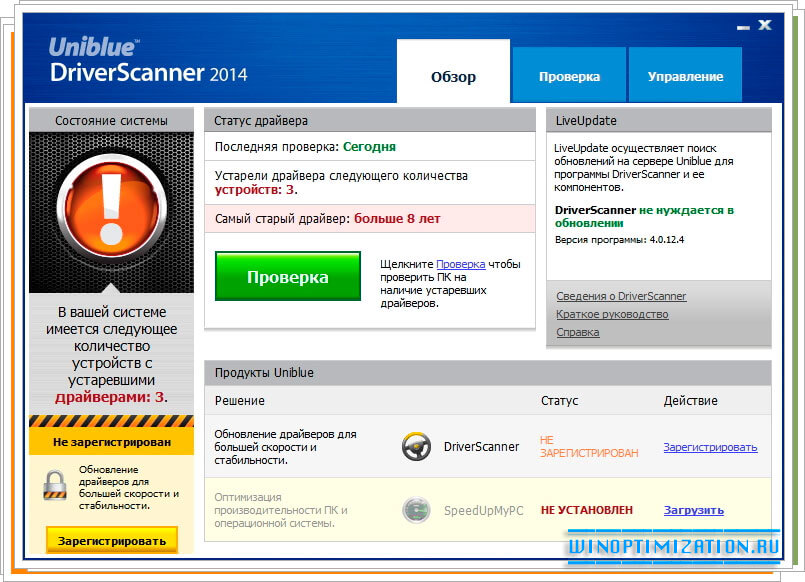Click the DriverScanner steering wheel icon
Viewport: 805px width, 582px height.
[x=417, y=447]
